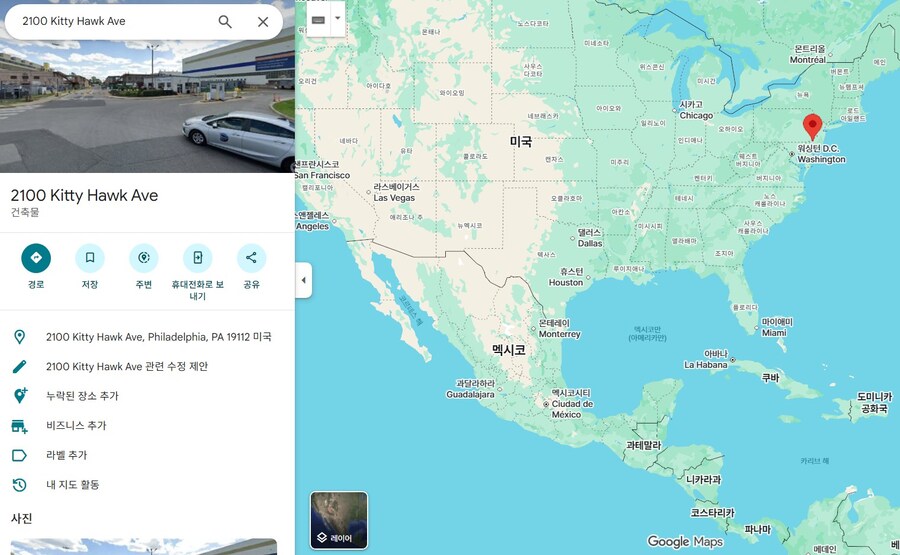Collapse the side panel arrow
Image resolution: width=900 pixels, height=555 pixels.
(x=304, y=280)
